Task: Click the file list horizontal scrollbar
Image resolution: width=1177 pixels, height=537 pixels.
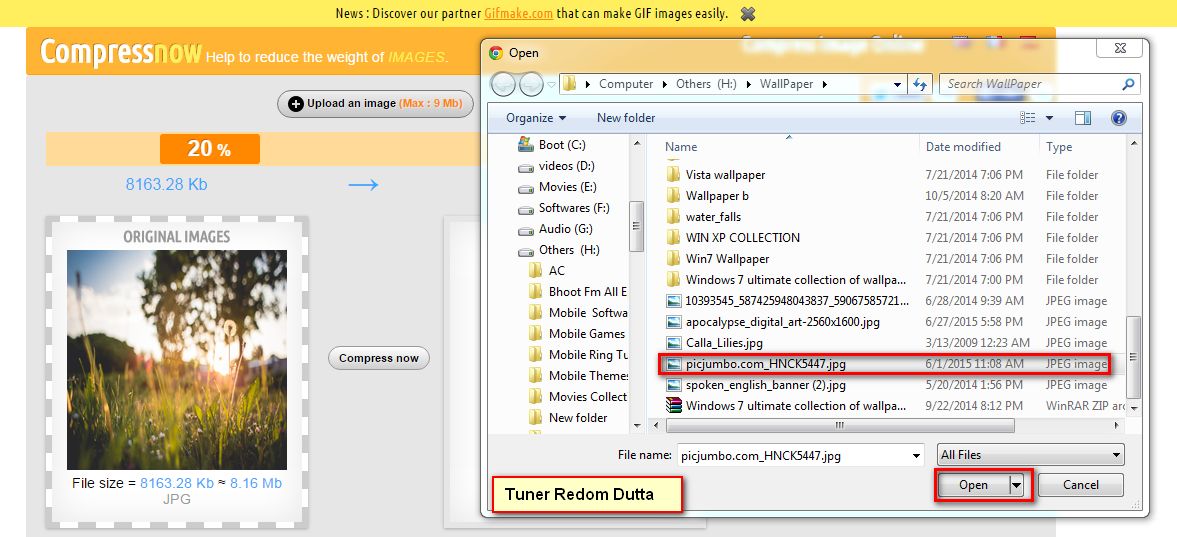Action: pyautogui.click(x=840, y=426)
